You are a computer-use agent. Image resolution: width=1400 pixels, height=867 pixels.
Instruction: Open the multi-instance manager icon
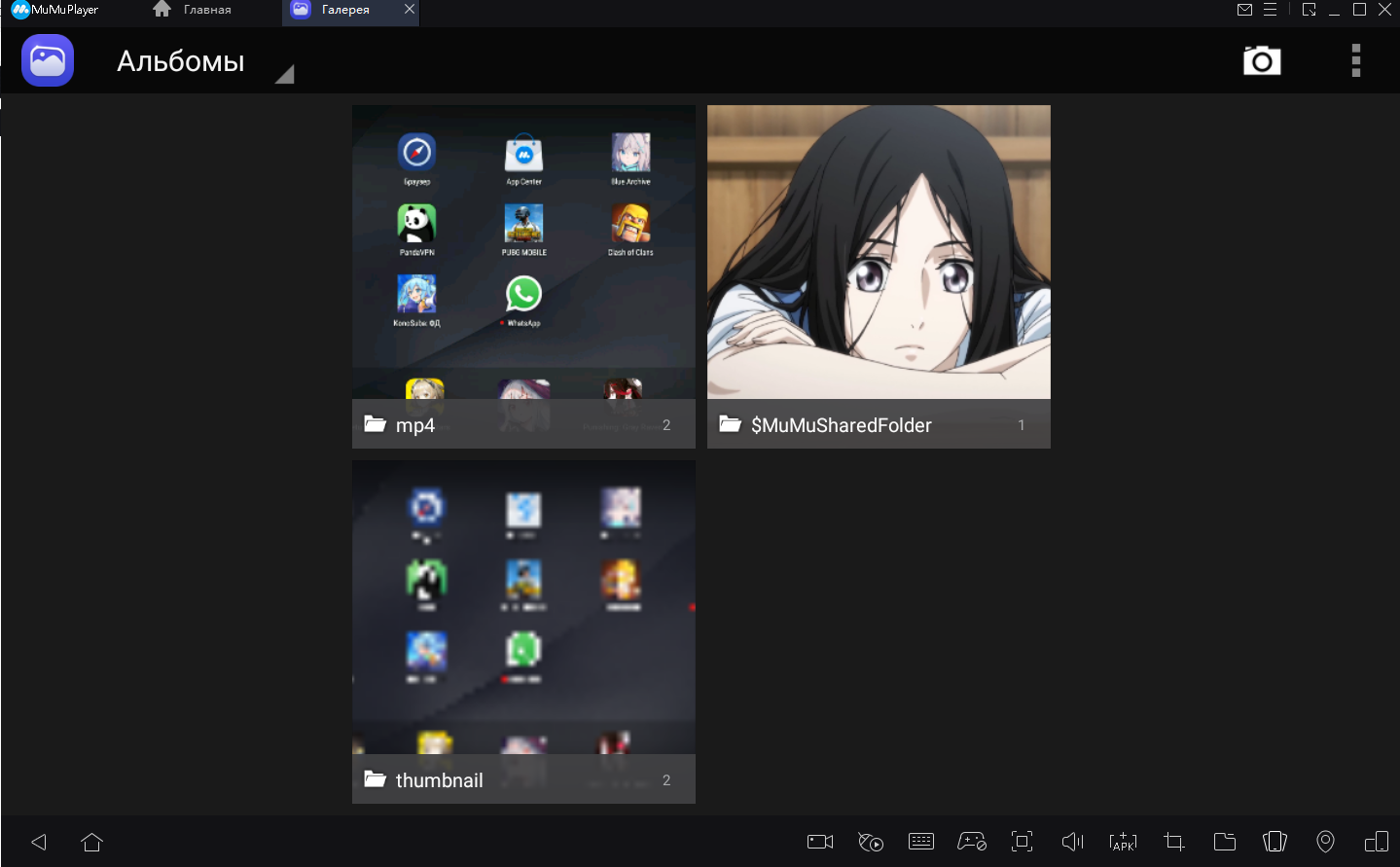pyautogui.click(x=1377, y=842)
